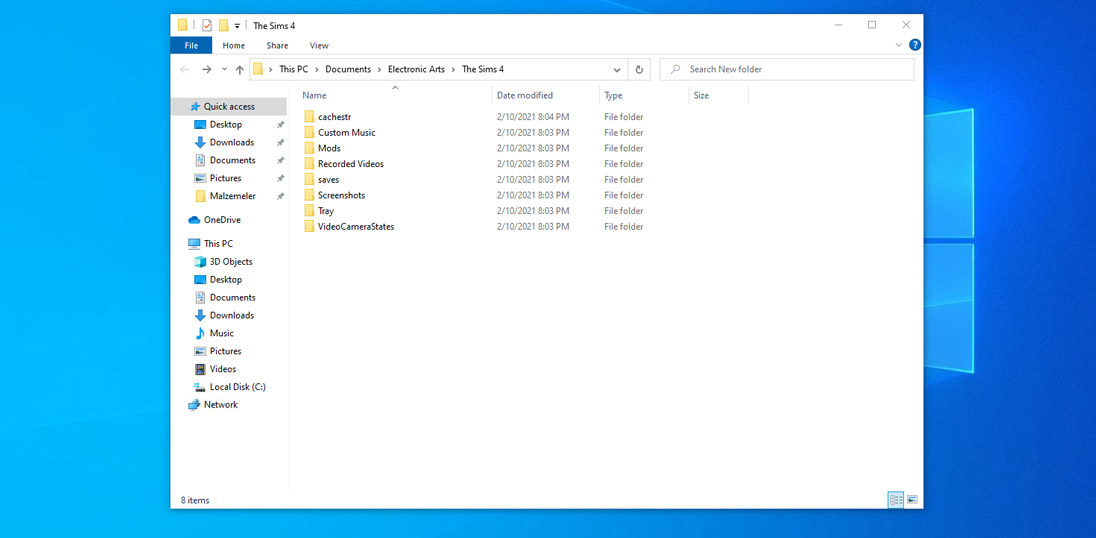Click This PC in the breadcrumb path
This screenshot has height=538, width=1096.
pyautogui.click(x=294, y=69)
